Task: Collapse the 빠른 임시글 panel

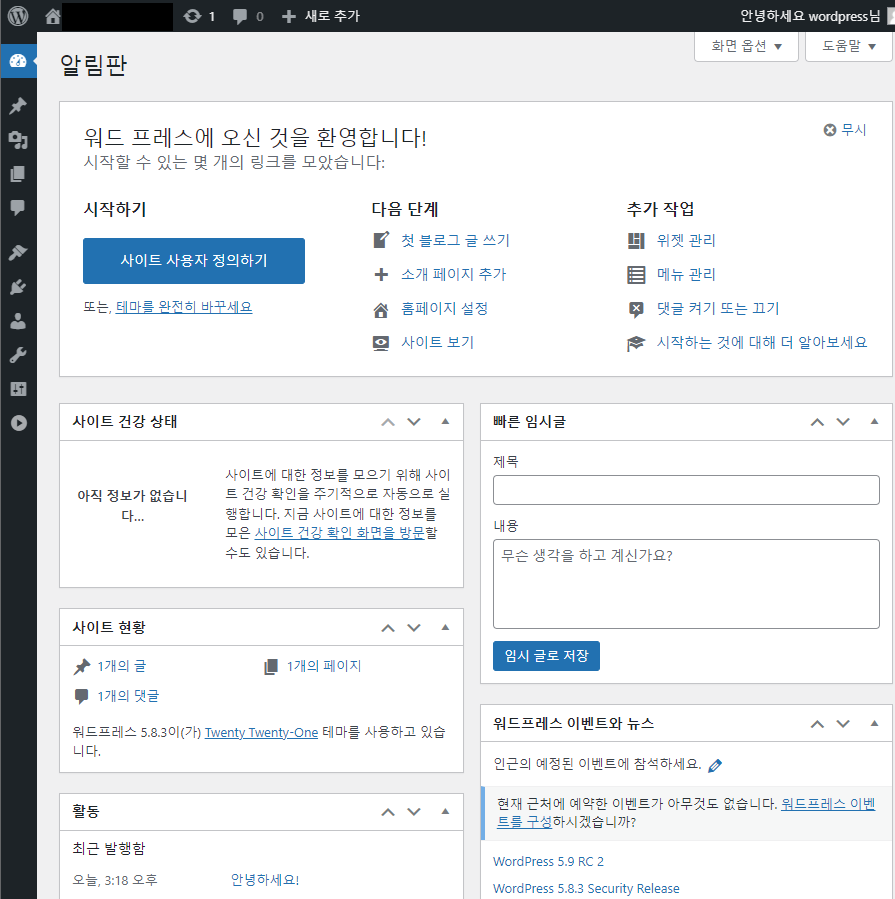Action: click(x=874, y=421)
